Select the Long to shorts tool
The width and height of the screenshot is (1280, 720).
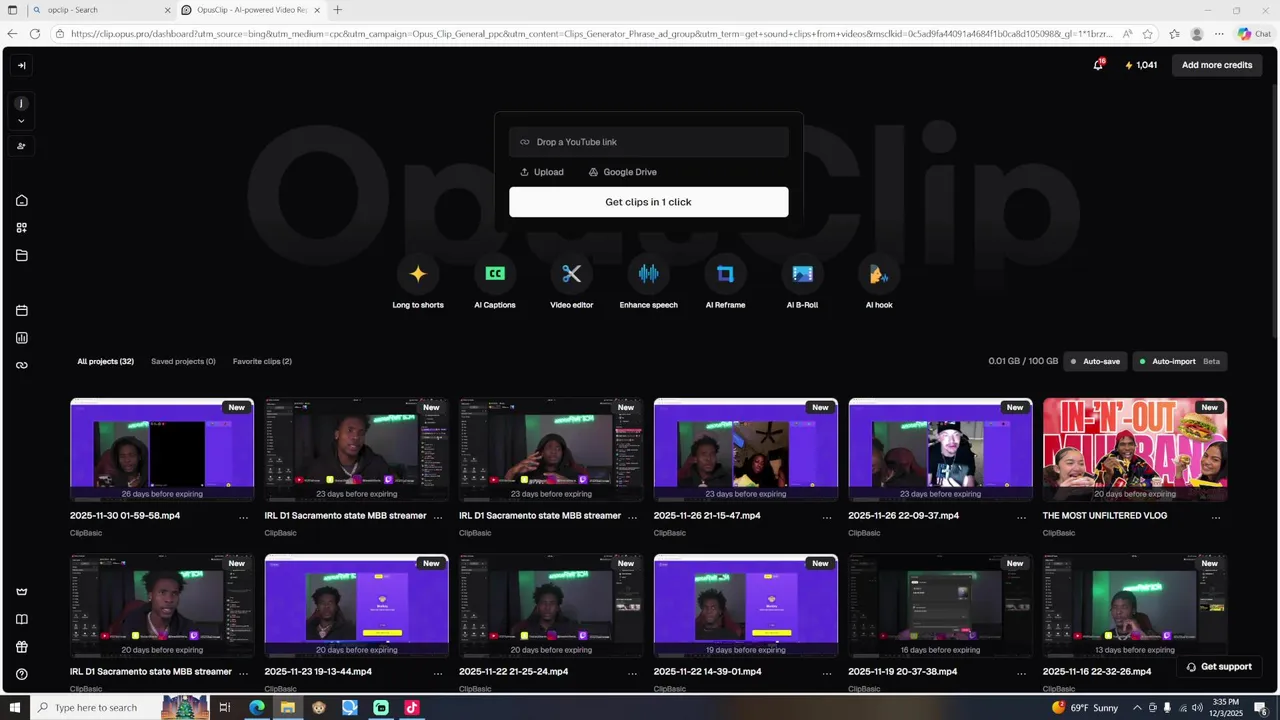pos(418,284)
